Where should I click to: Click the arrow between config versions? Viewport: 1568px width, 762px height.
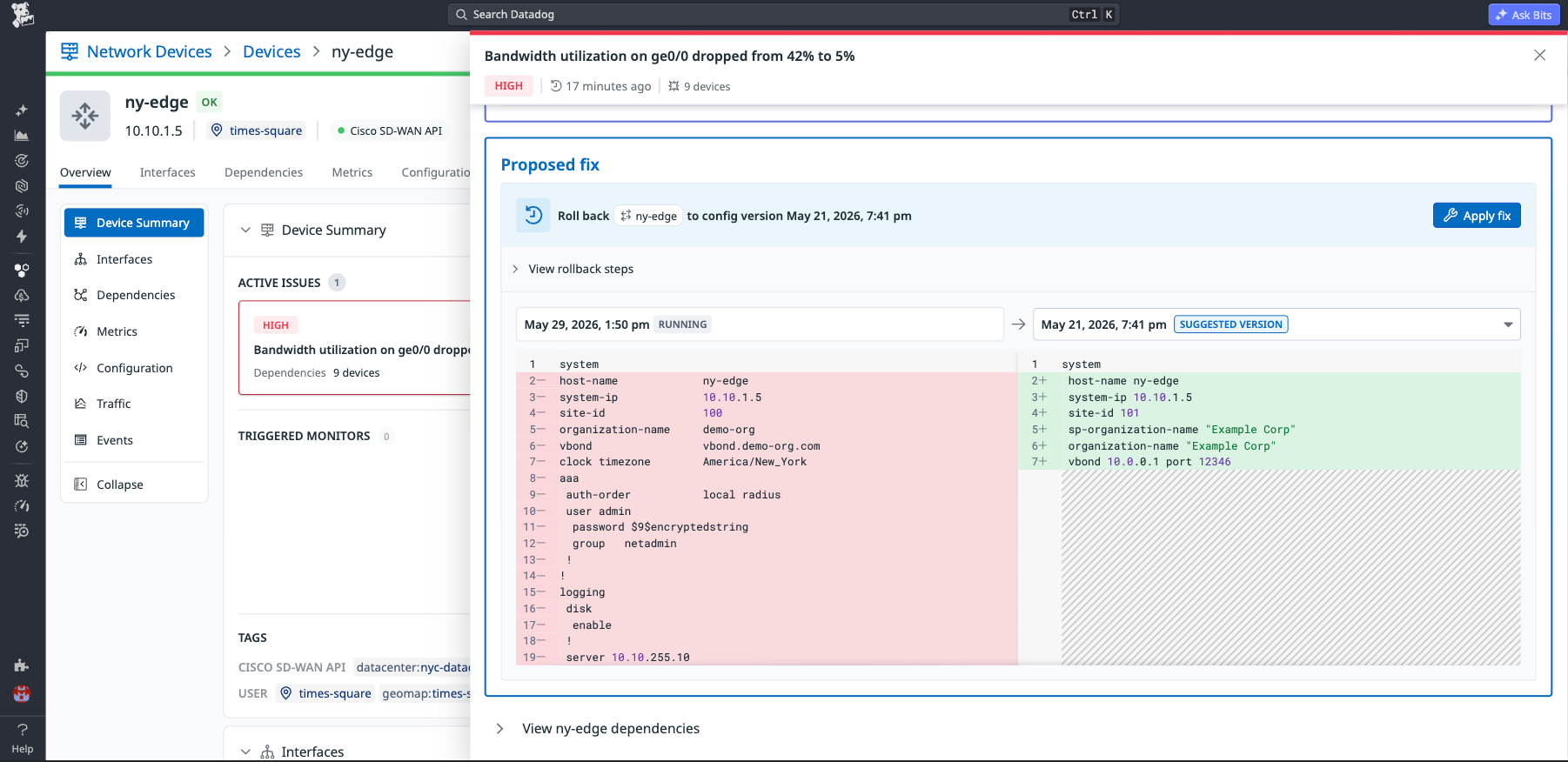(x=1018, y=324)
